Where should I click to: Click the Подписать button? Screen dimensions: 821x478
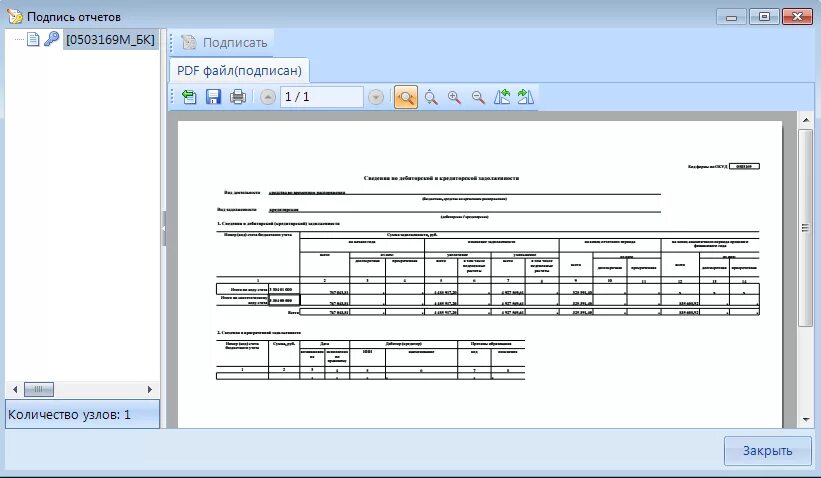pyautogui.click(x=225, y=42)
